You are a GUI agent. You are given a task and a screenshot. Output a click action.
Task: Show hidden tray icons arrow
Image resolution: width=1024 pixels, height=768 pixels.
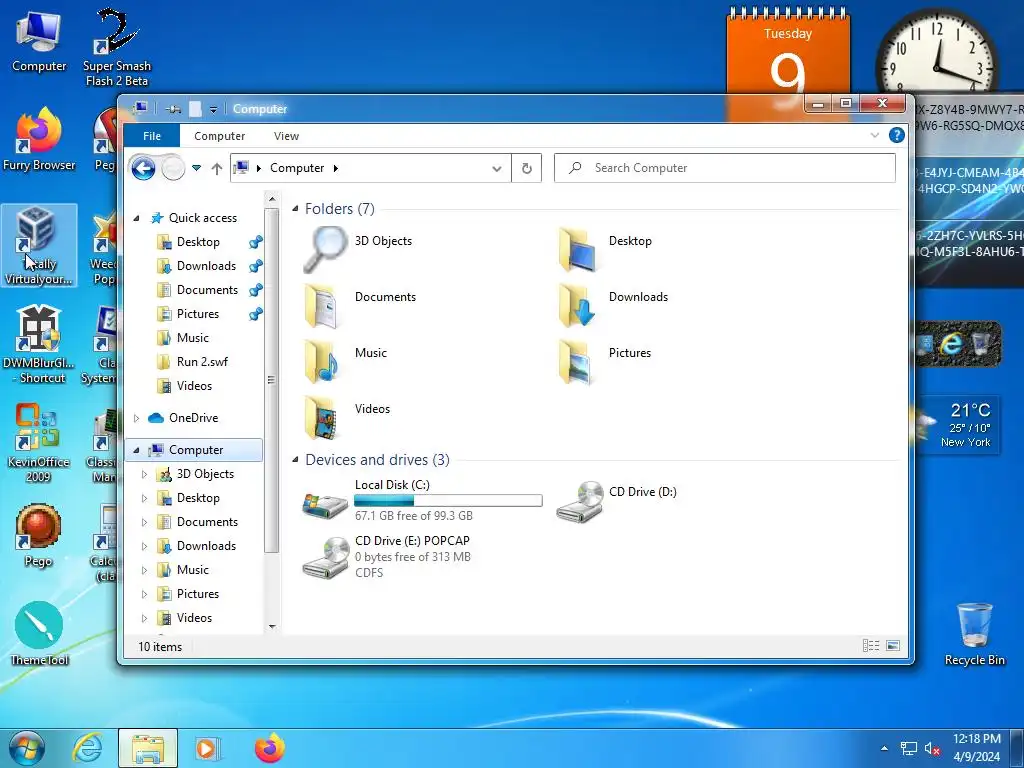(884, 748)
